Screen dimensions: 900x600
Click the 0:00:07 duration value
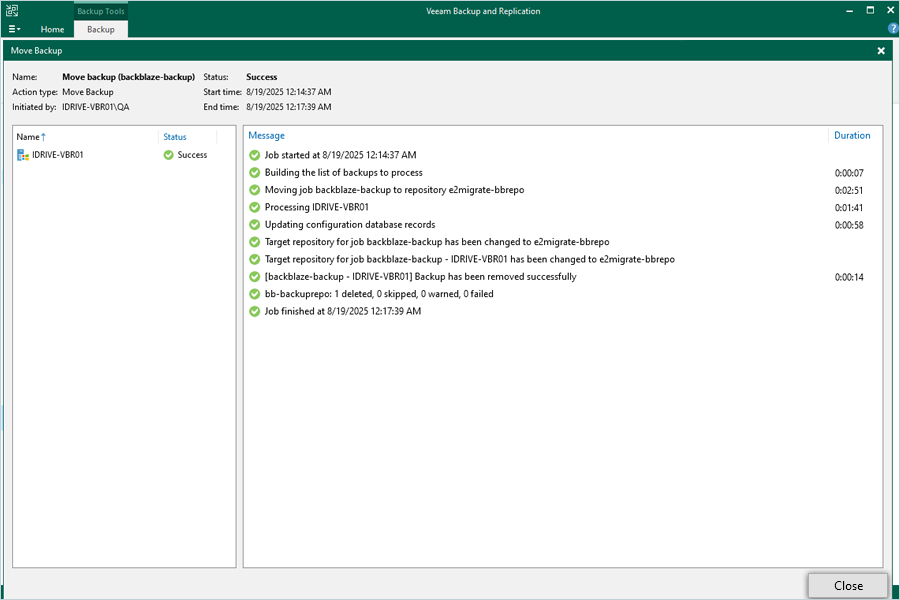click(849, 173)
